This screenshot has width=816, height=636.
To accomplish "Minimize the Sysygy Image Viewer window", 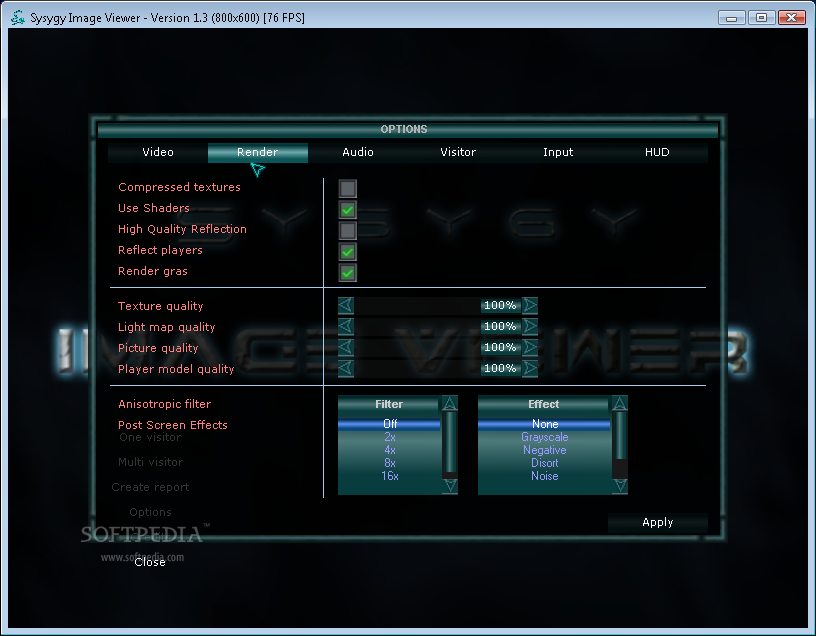I will [x=731, y=18].
